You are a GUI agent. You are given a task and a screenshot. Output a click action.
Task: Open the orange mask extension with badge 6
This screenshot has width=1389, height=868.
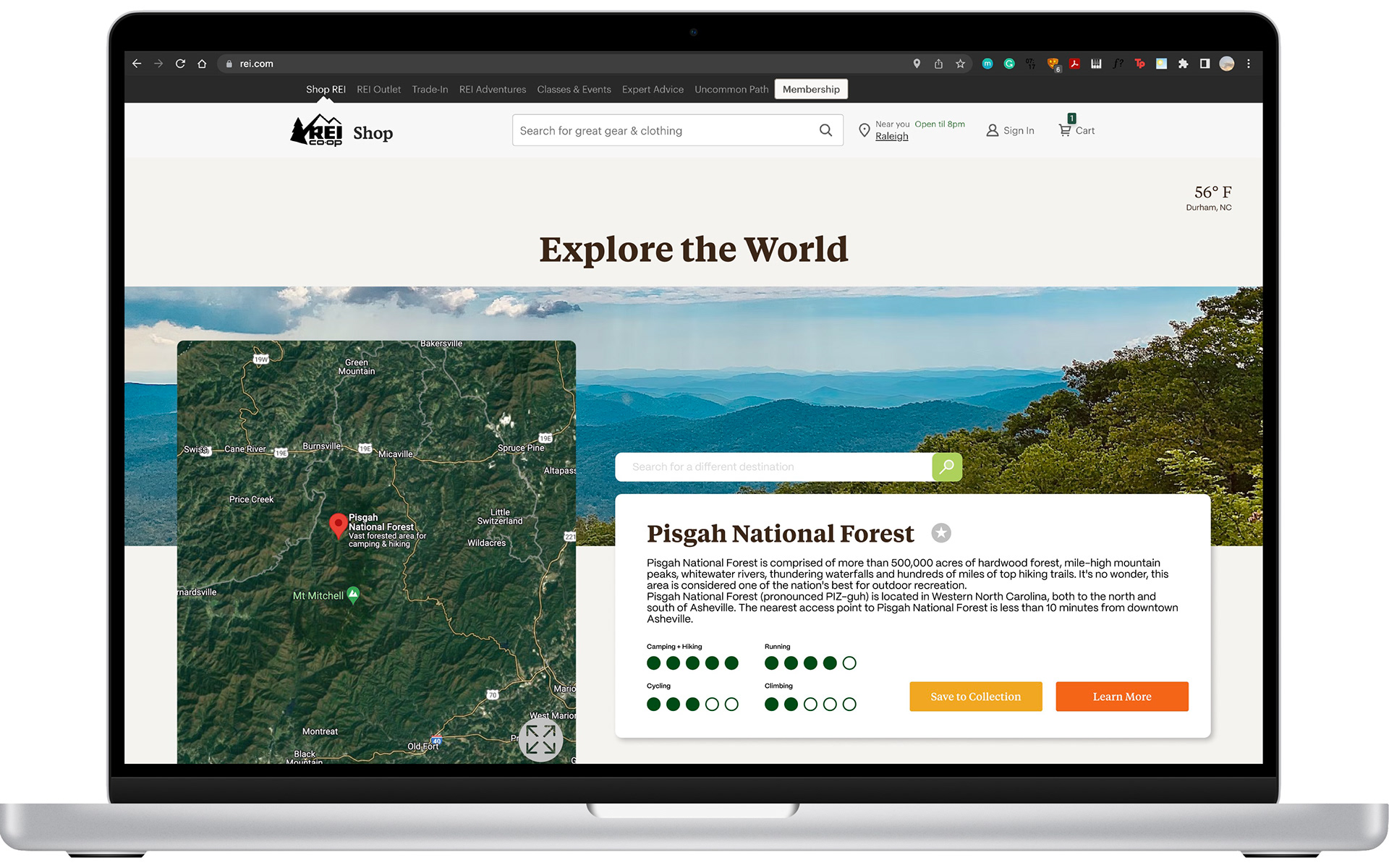point(1053,64)
